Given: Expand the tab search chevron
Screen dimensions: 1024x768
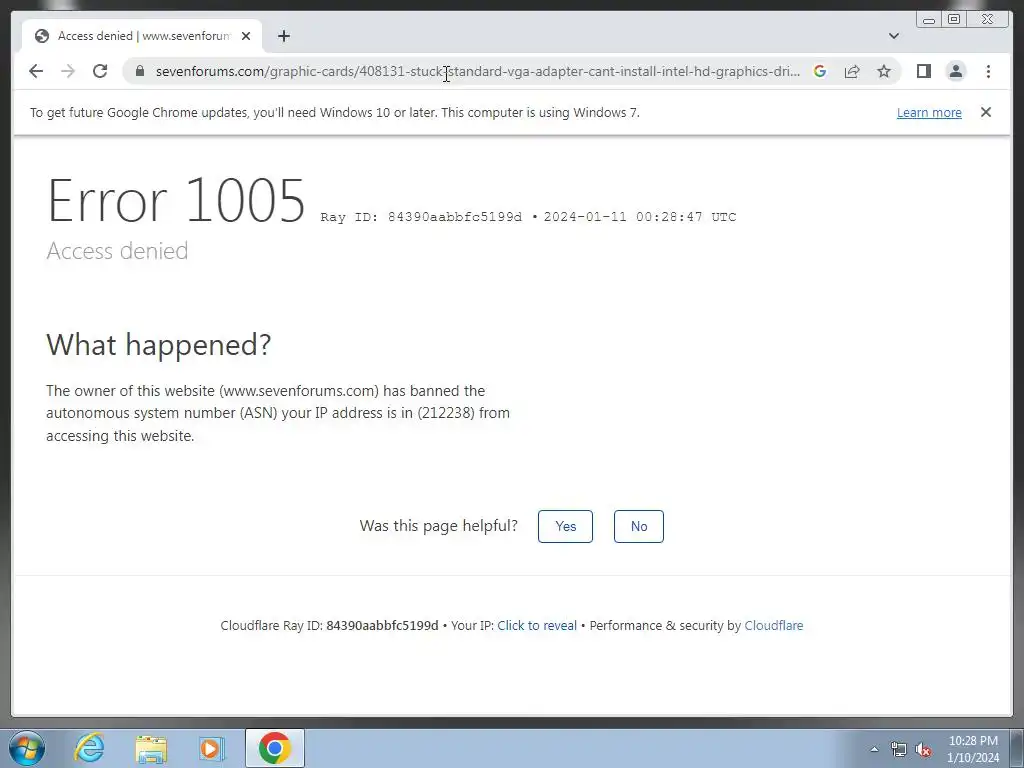Looking at the screenshot, I should (894, 36).
